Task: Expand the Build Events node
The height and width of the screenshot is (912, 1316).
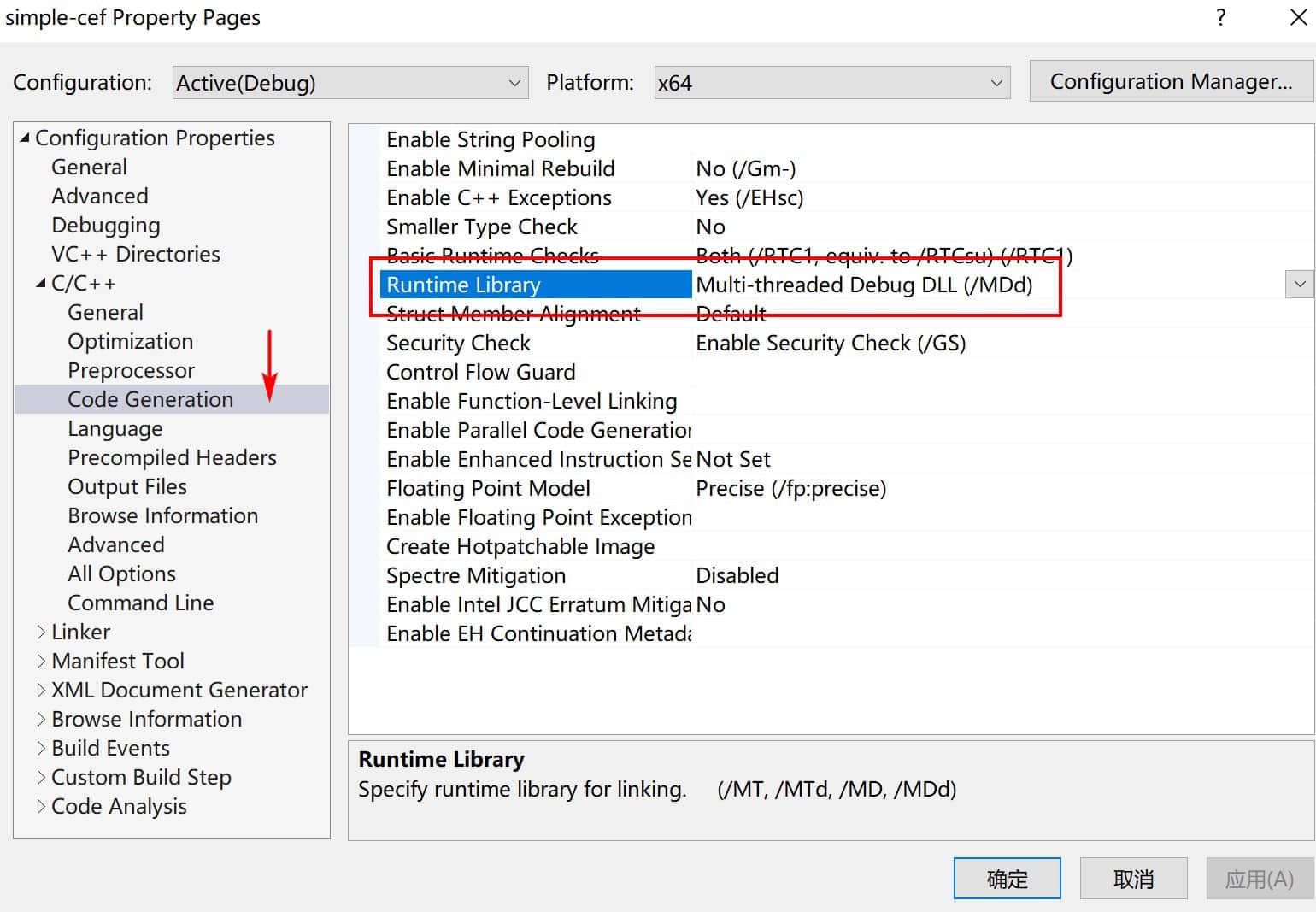Action: [x=40, y=749]
